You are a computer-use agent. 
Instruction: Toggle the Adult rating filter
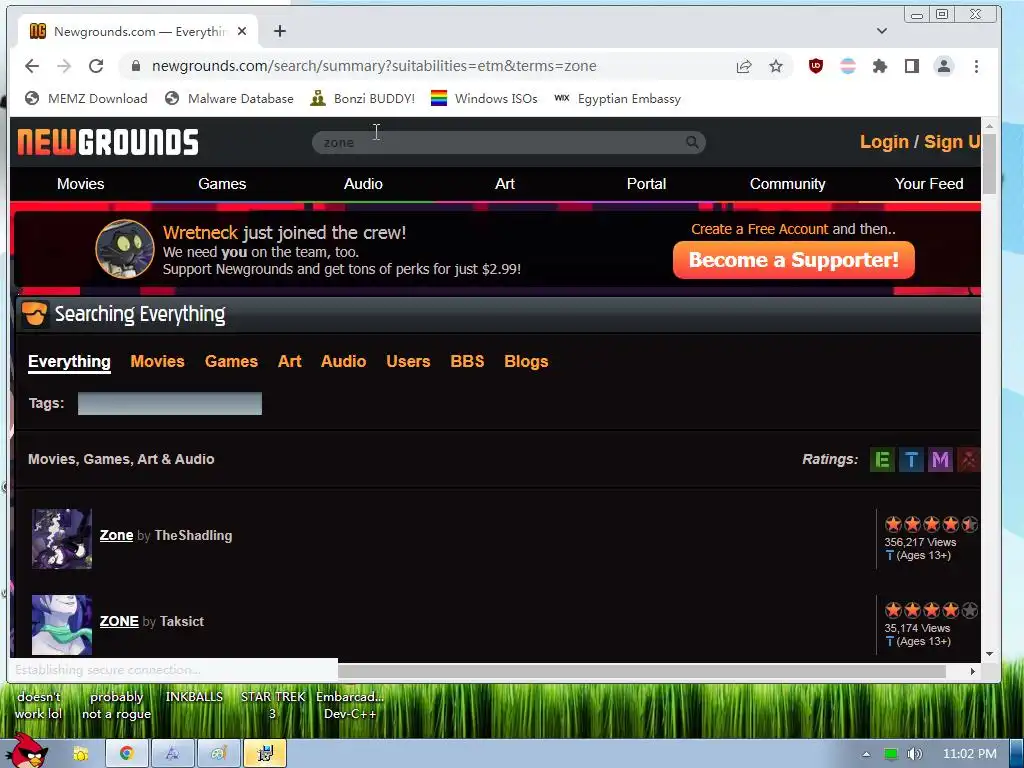(968, 460)
